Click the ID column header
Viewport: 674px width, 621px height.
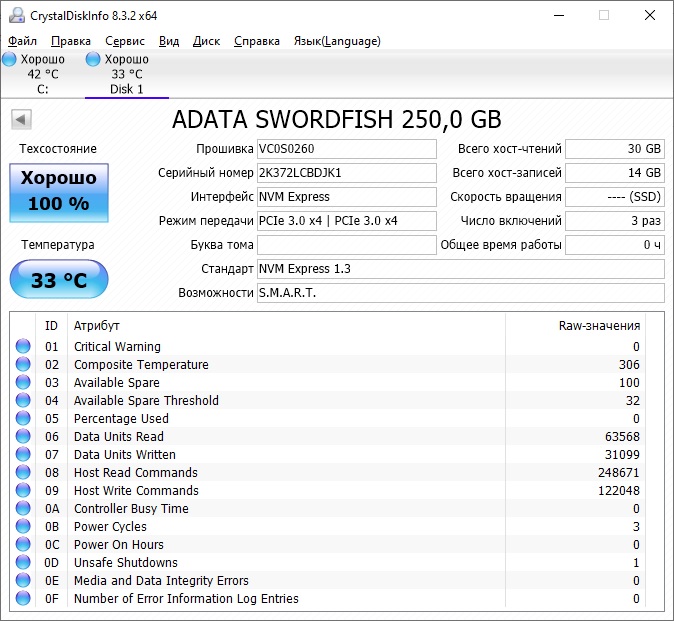click(51, 325)
